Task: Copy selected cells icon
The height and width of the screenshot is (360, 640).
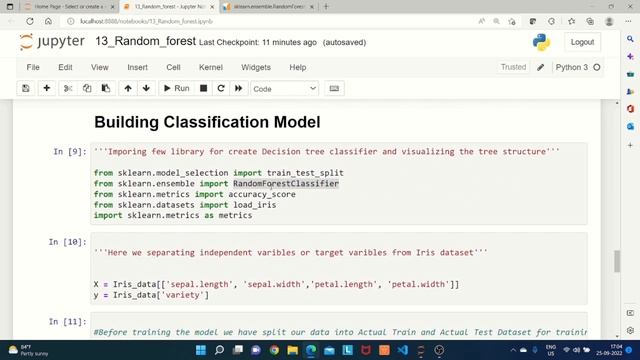Action: point(87,89)
